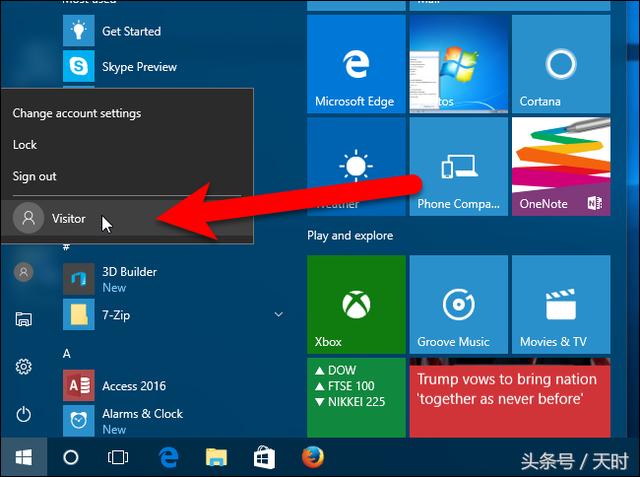Open the Phone Companion tile

click(x=459, y=166)
